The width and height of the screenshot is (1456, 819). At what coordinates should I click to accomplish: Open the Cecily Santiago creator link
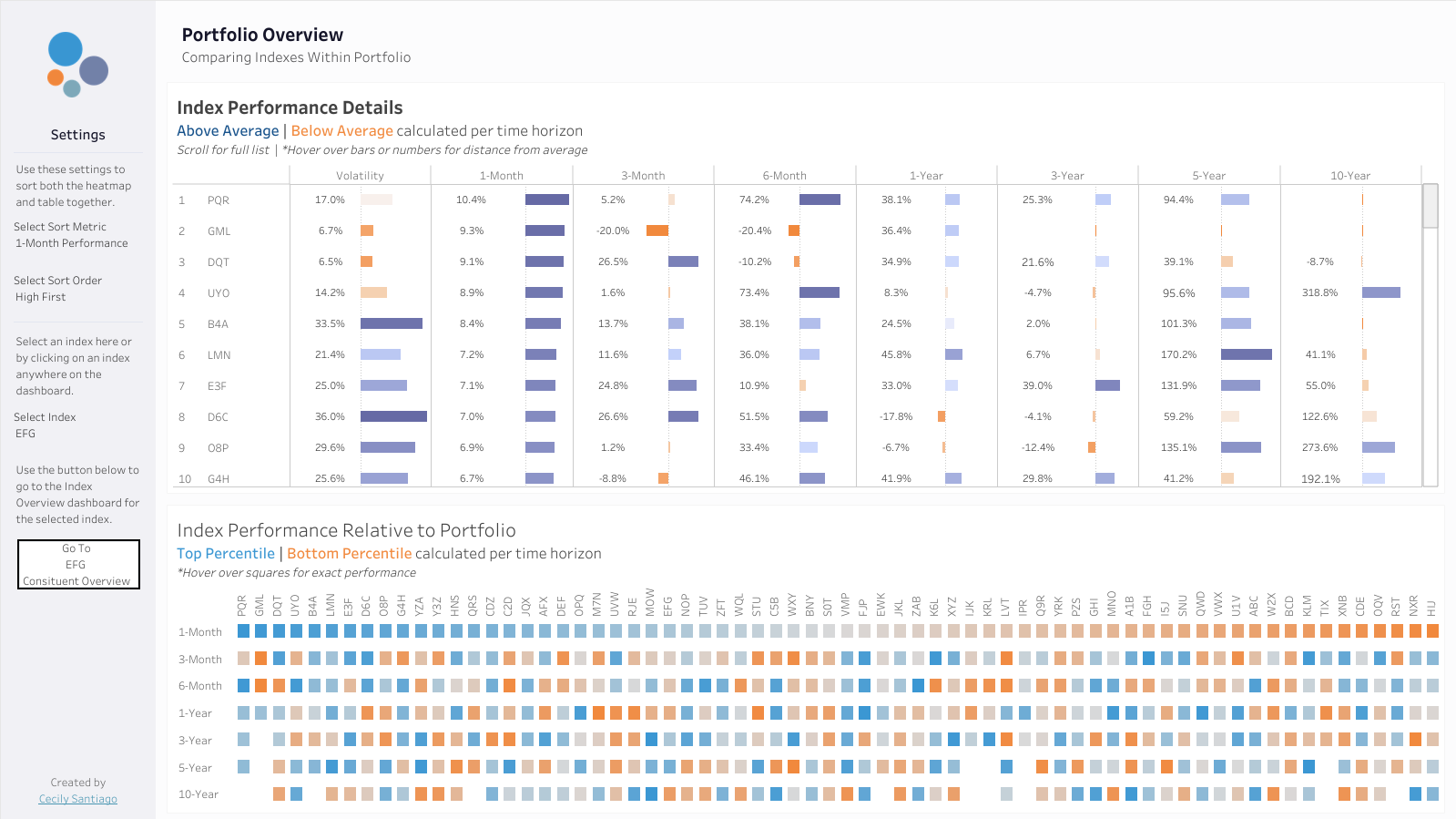77,799
